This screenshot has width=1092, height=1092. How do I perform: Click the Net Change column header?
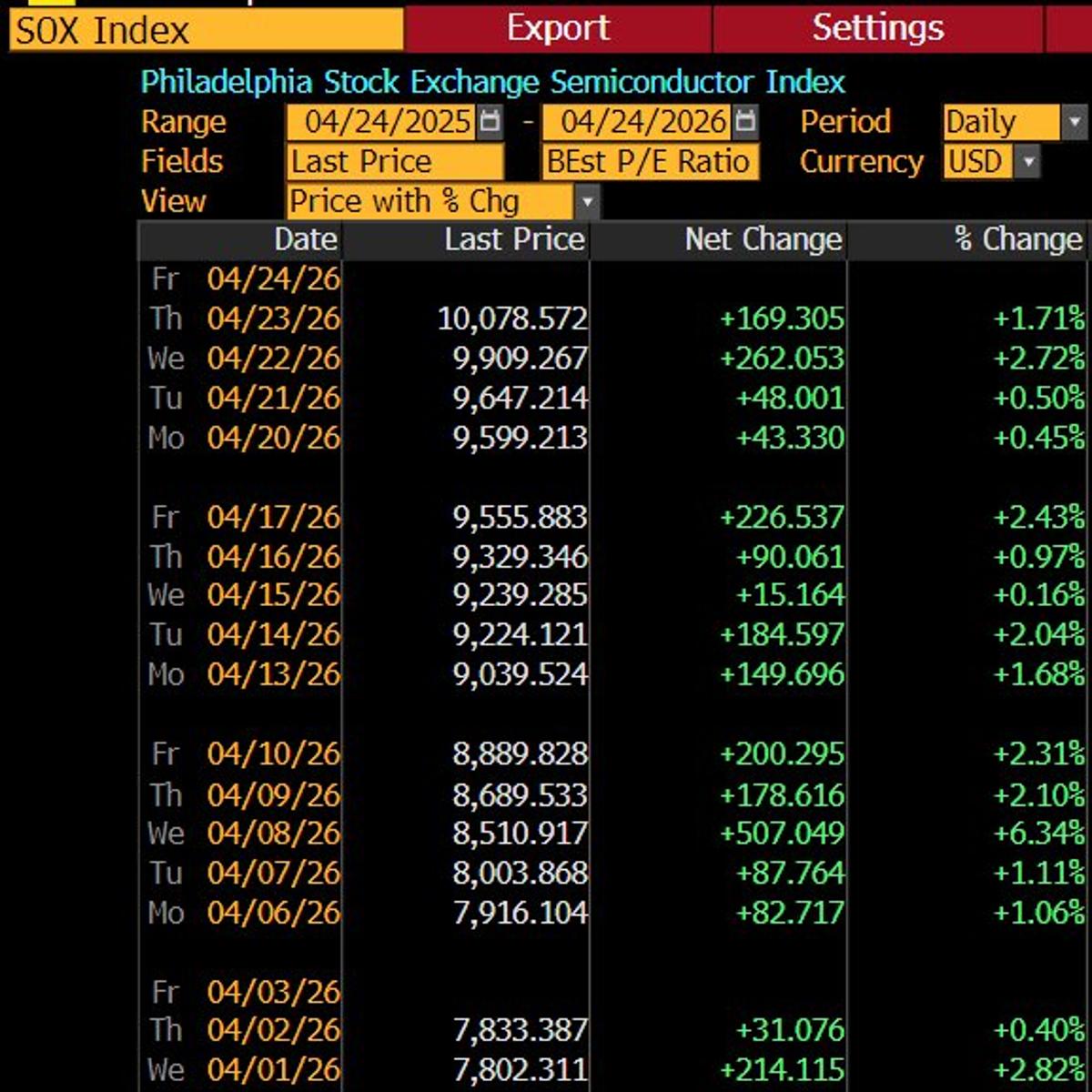coord(764,239)
